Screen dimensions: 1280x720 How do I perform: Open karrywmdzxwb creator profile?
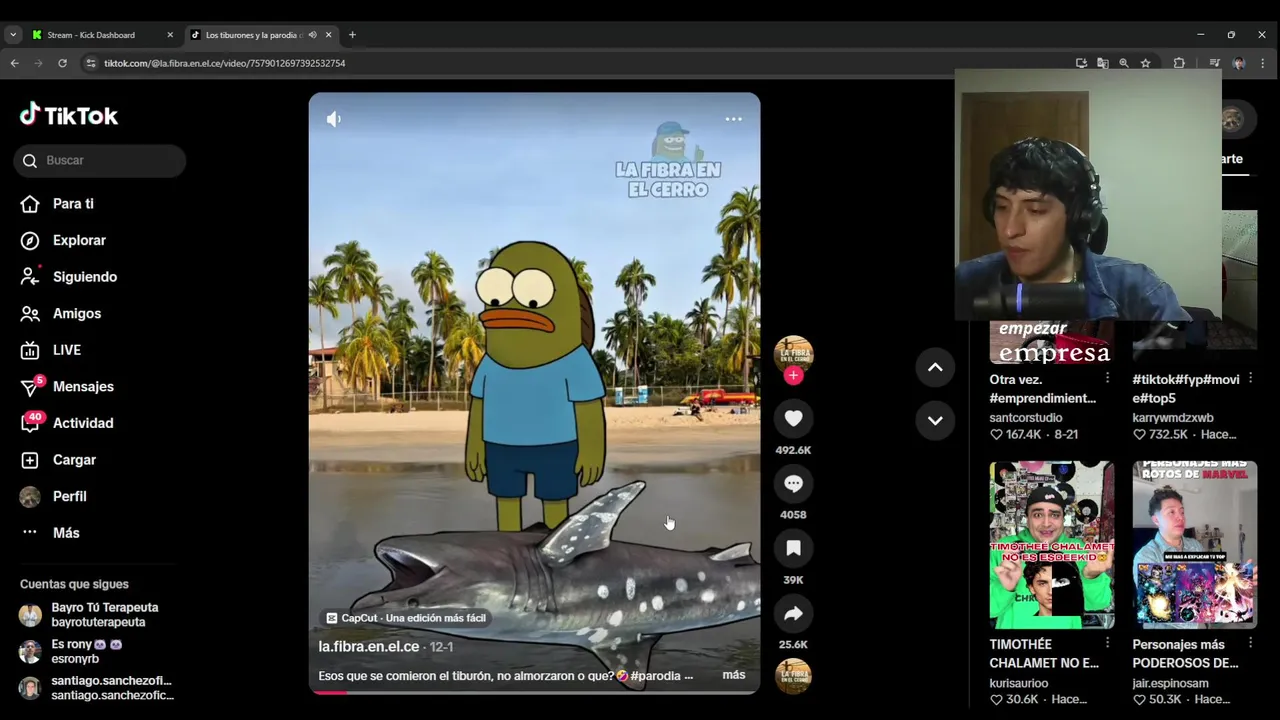click(1173, 418)
